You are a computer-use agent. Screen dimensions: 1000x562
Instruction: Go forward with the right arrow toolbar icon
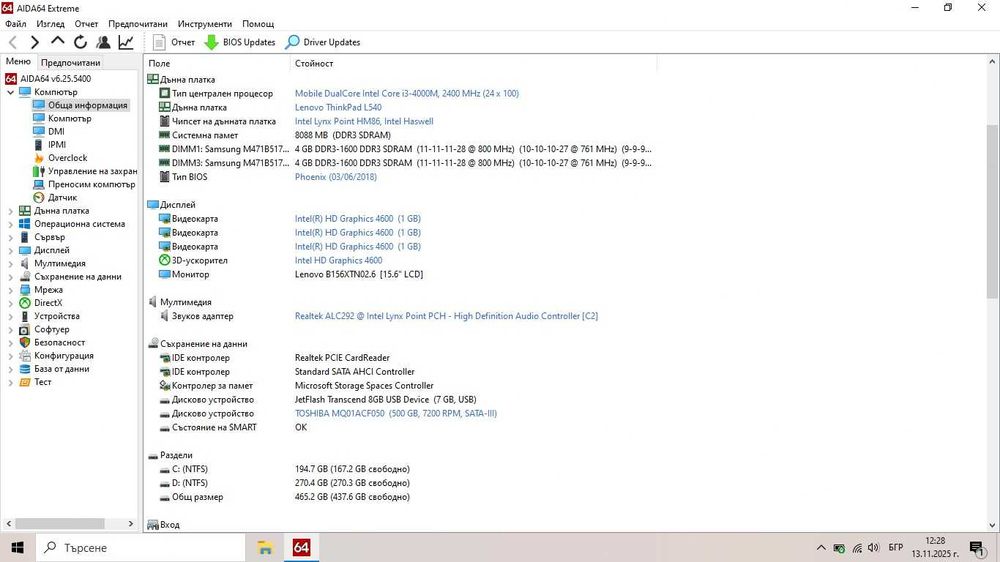[35, 42]
